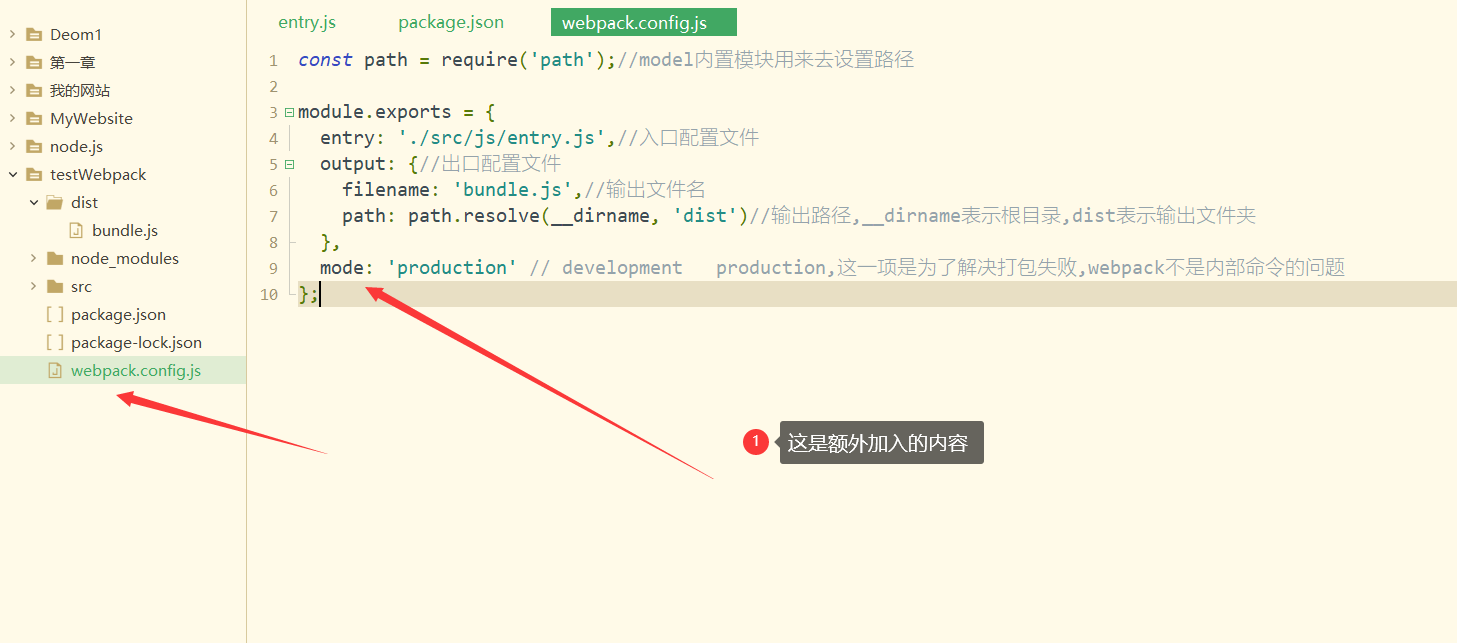Select the src folder label
The height and width of the screenshot is (643, 1457).
[81, 286]
